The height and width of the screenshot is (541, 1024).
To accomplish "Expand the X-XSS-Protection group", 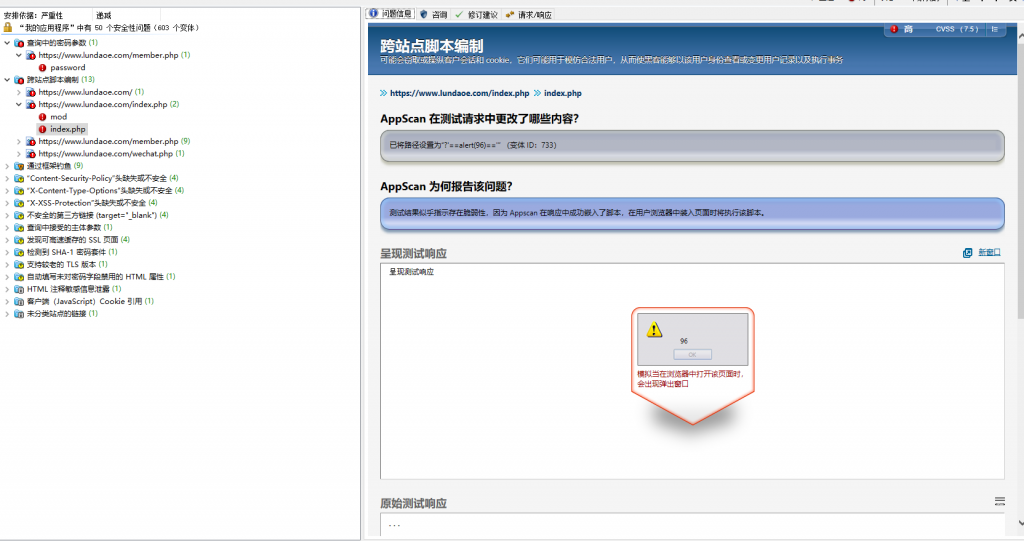I will (7, 203).
